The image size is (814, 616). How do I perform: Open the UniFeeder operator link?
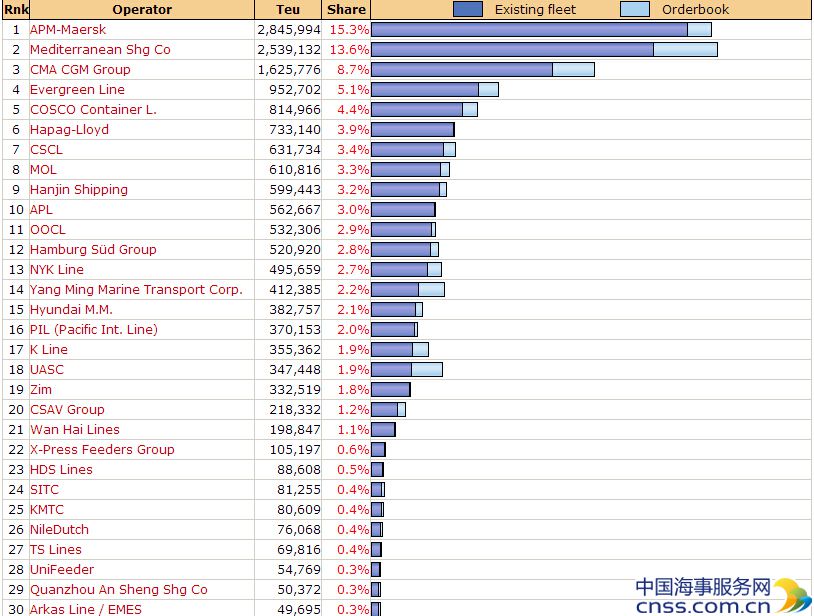coord(62,570)
